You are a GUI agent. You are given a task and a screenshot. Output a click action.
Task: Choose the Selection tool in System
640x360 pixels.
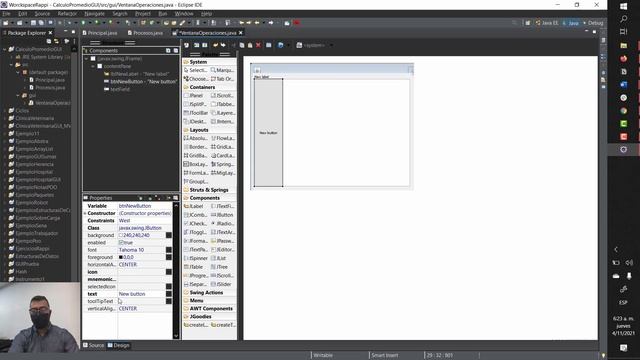(196, 70)
